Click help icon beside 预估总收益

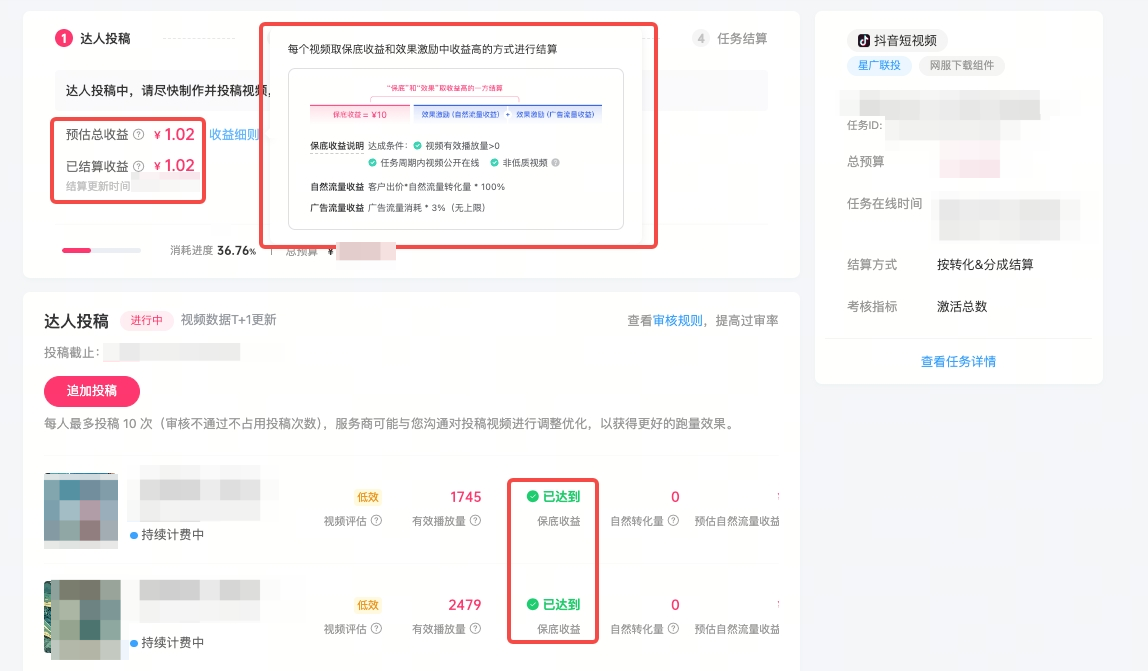[139, 135]
